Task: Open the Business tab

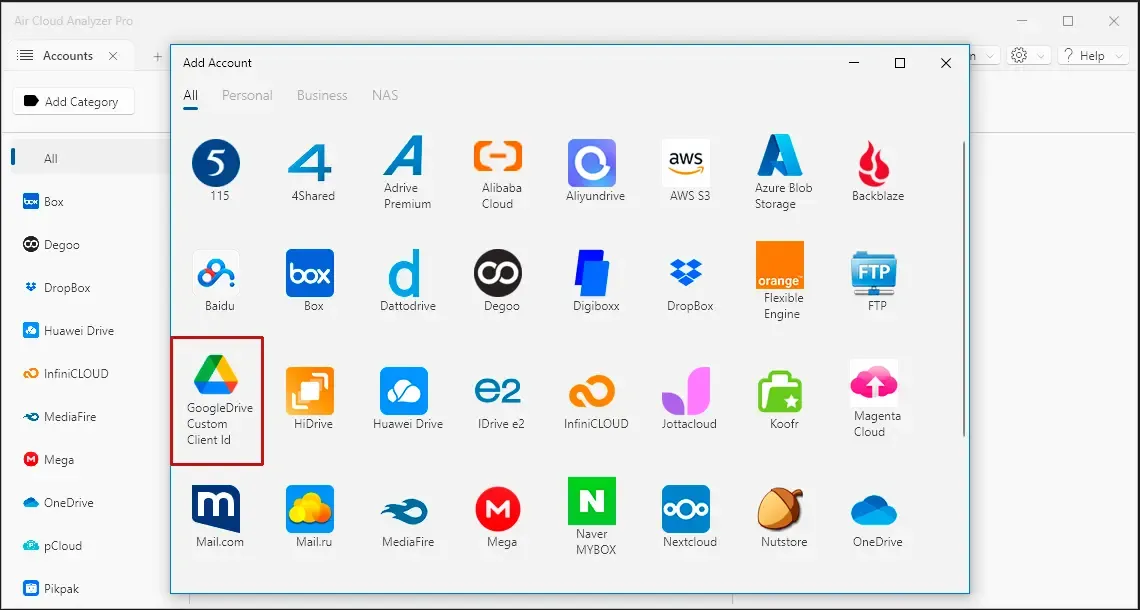Action: click(x=322, y=95)
